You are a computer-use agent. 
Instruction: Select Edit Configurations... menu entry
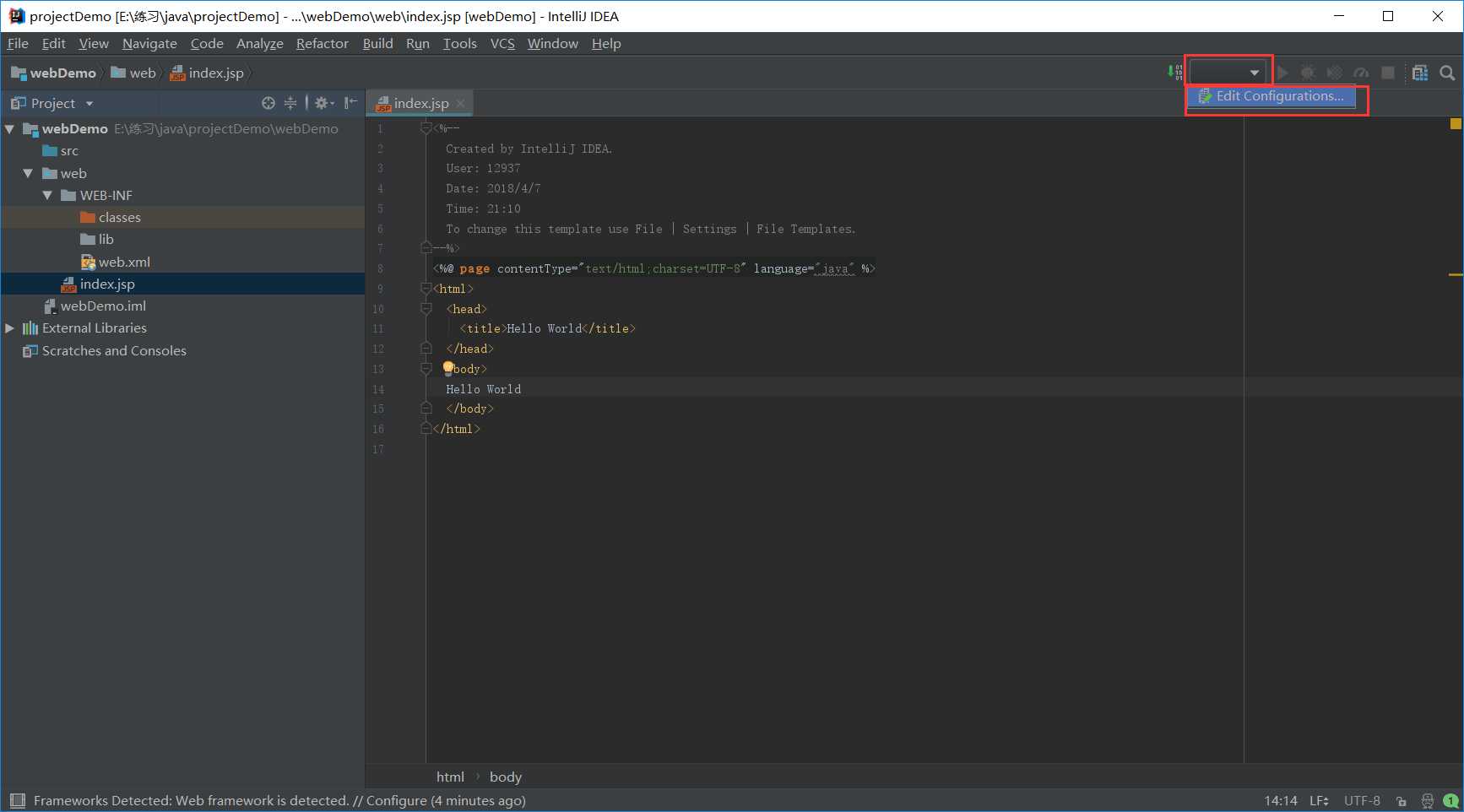click(x=1272, y=96)
